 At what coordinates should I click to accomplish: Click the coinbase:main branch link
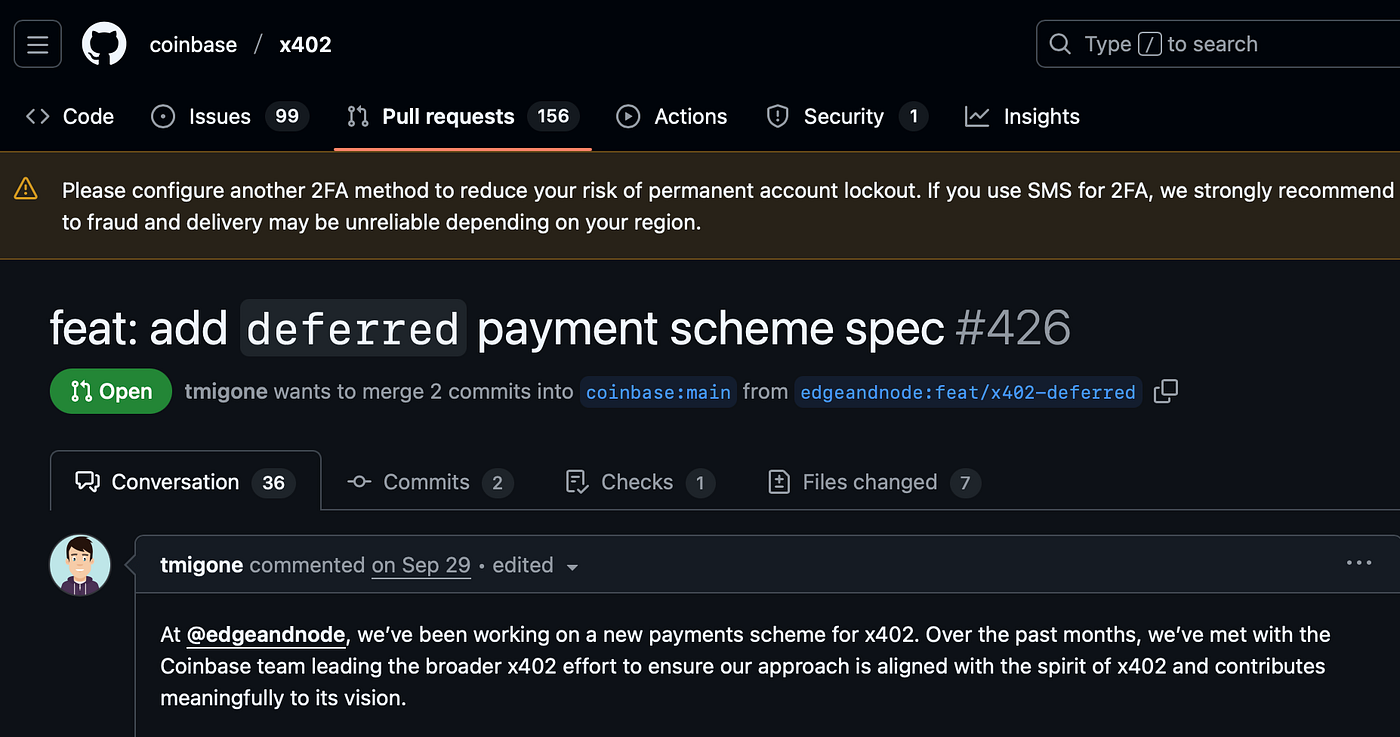(x=659, y=392)
